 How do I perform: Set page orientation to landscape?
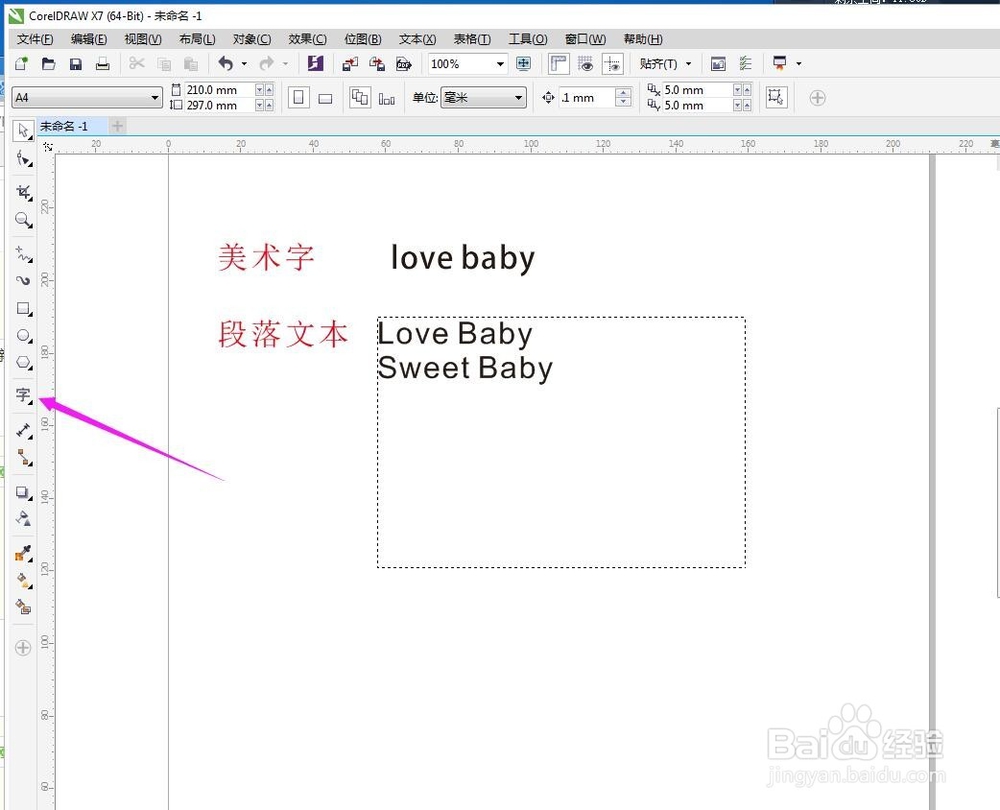coord(325,98)
